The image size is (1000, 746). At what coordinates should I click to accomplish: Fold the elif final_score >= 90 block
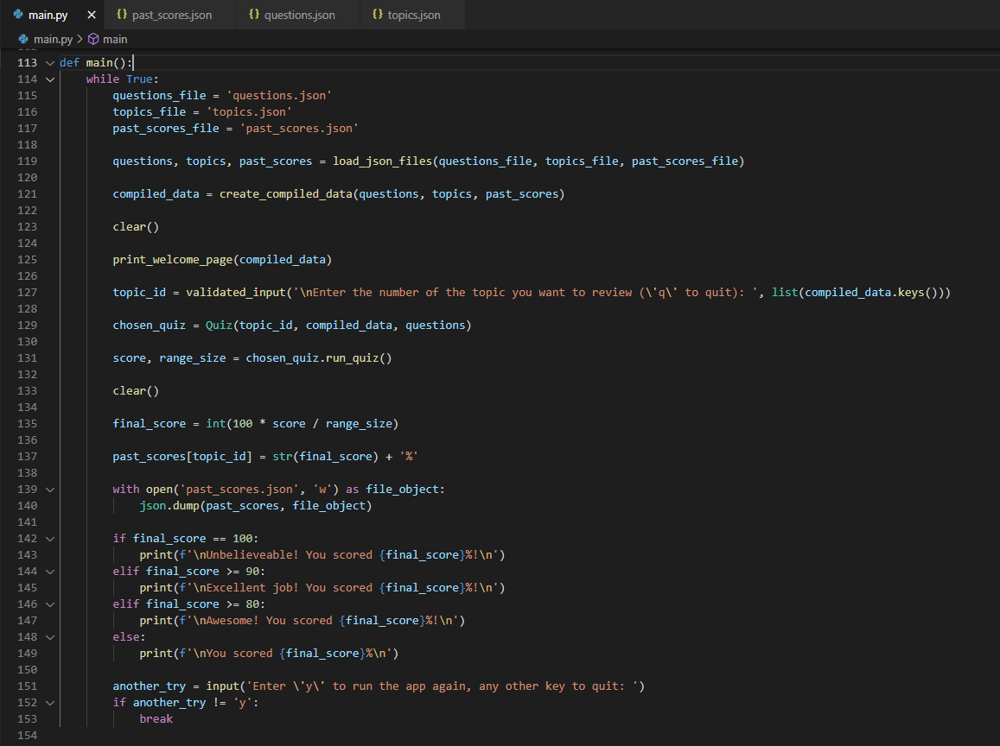pyautogui.click(x=50, y=571)
